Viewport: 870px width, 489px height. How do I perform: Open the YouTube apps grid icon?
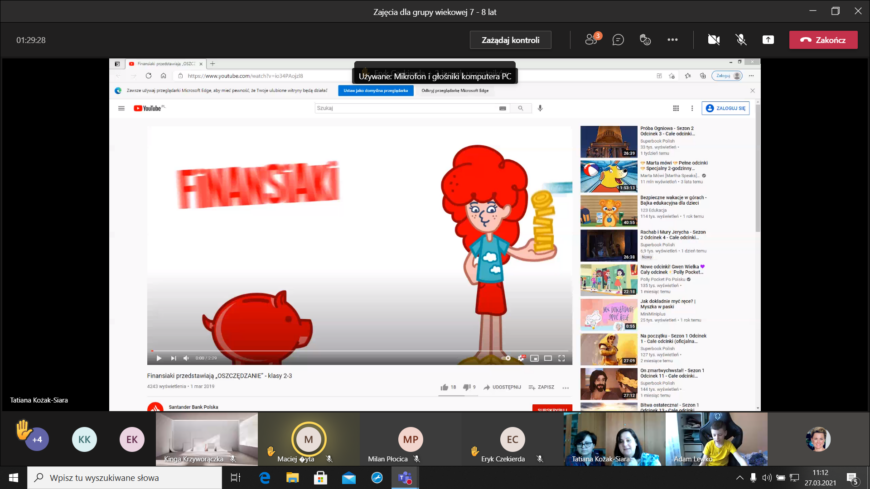pyautogui.click(x=676, y=108)
